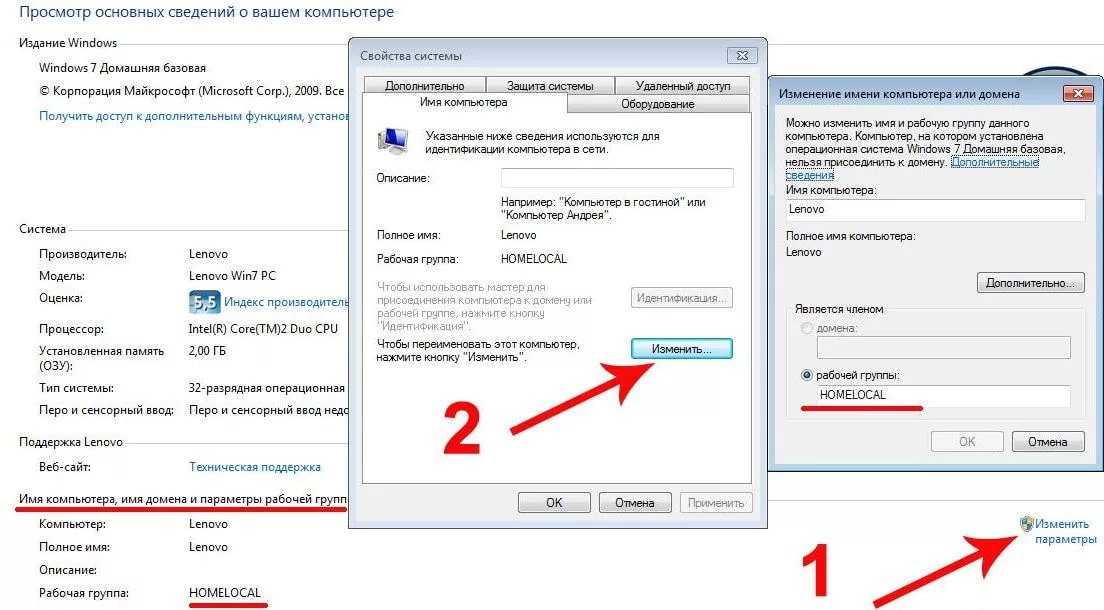The image size is (1104, 610).
Task: Click the Имя компьютера field containing Lenovo
Action: [935, 209]
